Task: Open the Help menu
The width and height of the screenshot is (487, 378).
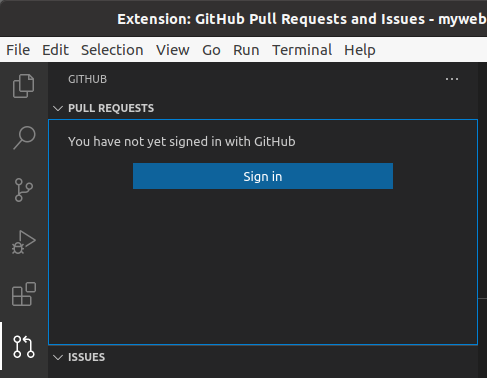Action: (x=360, y=50)
